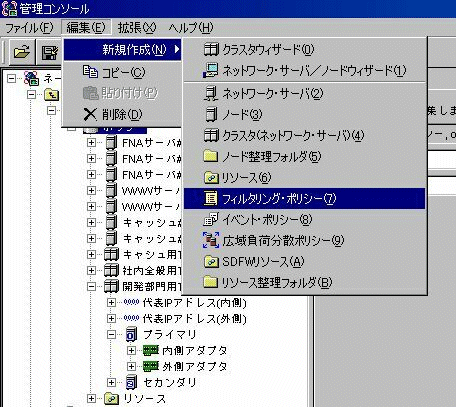Select 代表IPアドレス(外側) tree item
Viewport: 456px width, 407px height.
point(195,319)
